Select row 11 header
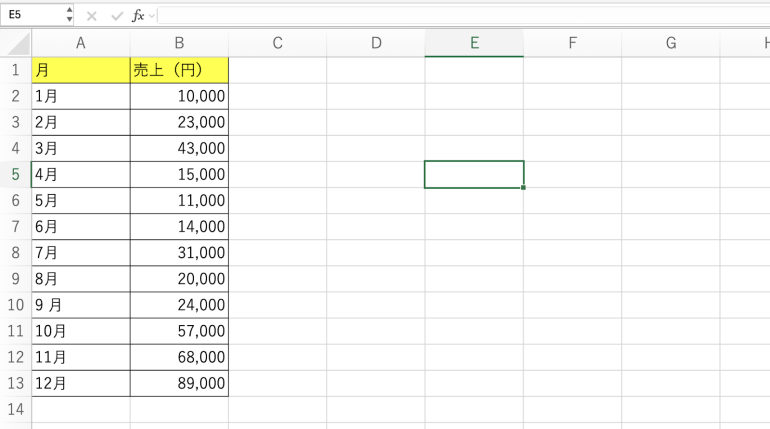770x429 pixels. pos(16,331)
